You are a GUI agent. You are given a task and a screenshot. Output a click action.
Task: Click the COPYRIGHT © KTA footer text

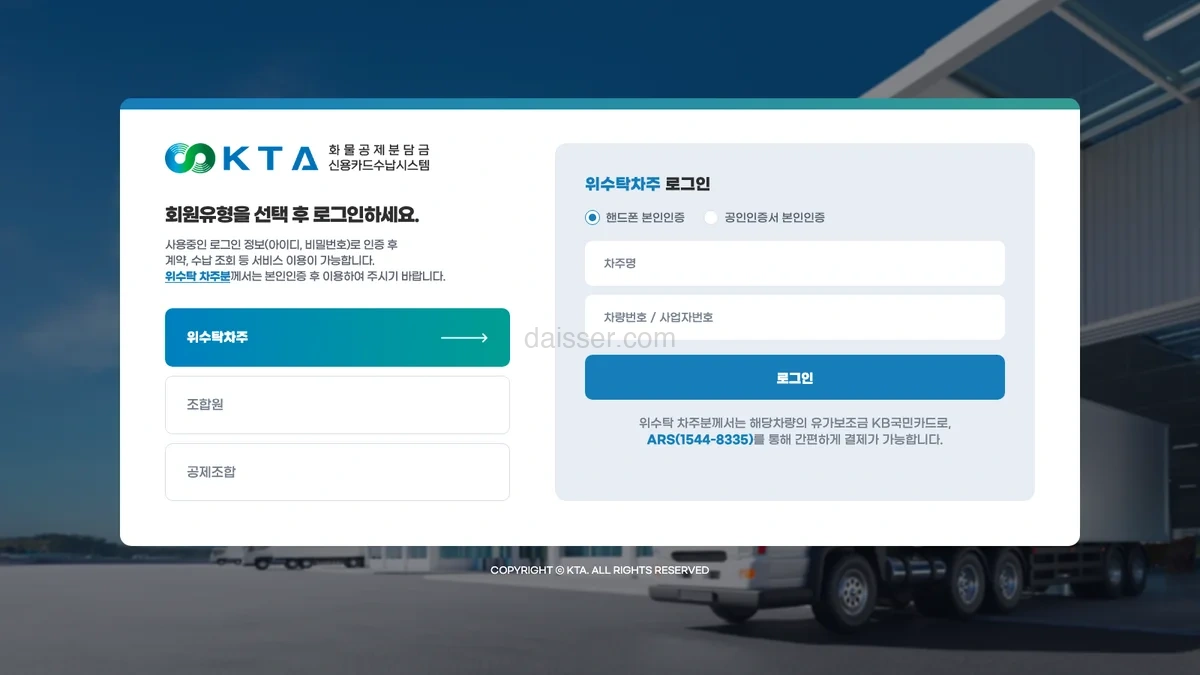click(x=600, y=570)
